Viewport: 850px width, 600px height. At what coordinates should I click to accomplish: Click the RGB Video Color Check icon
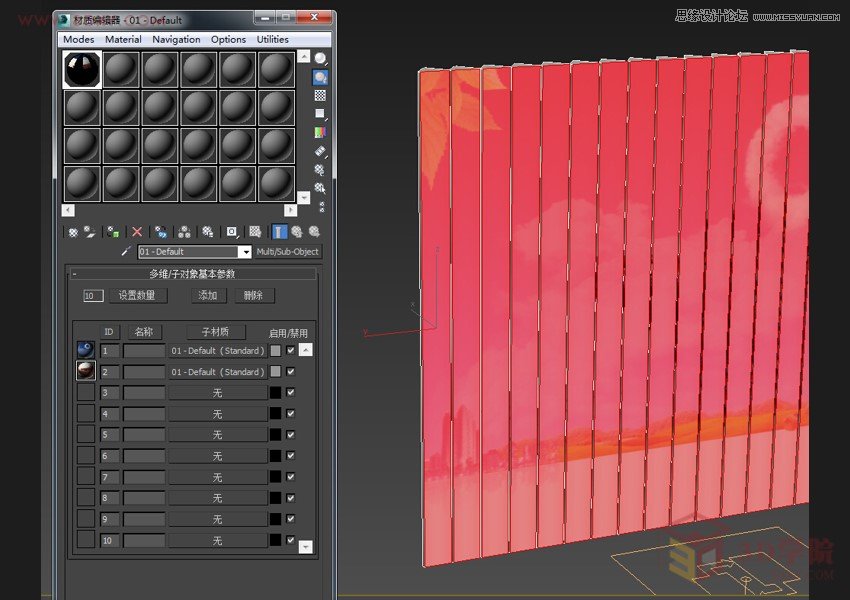(x=322, y=131)
